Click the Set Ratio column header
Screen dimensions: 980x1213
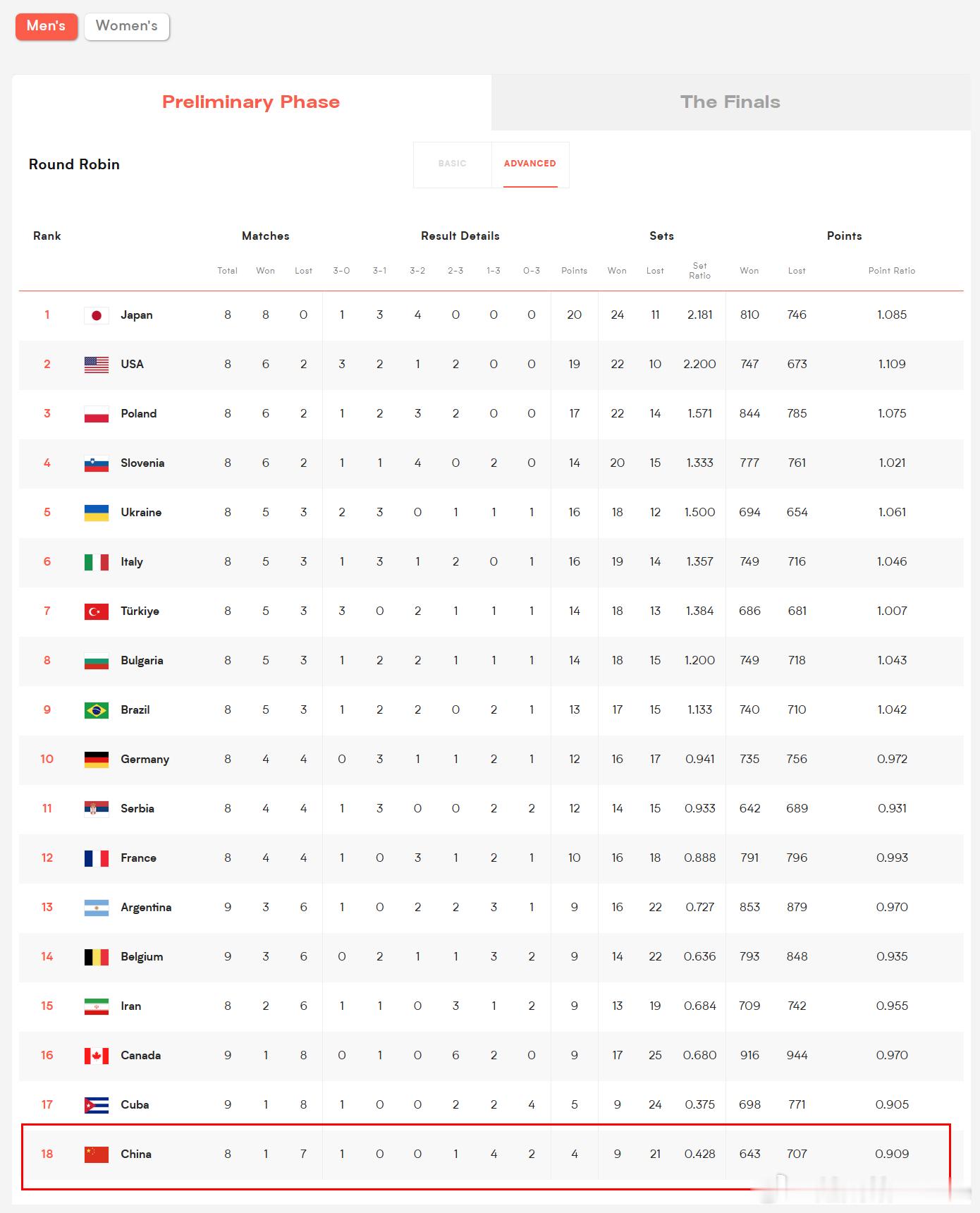coord(699,271)
